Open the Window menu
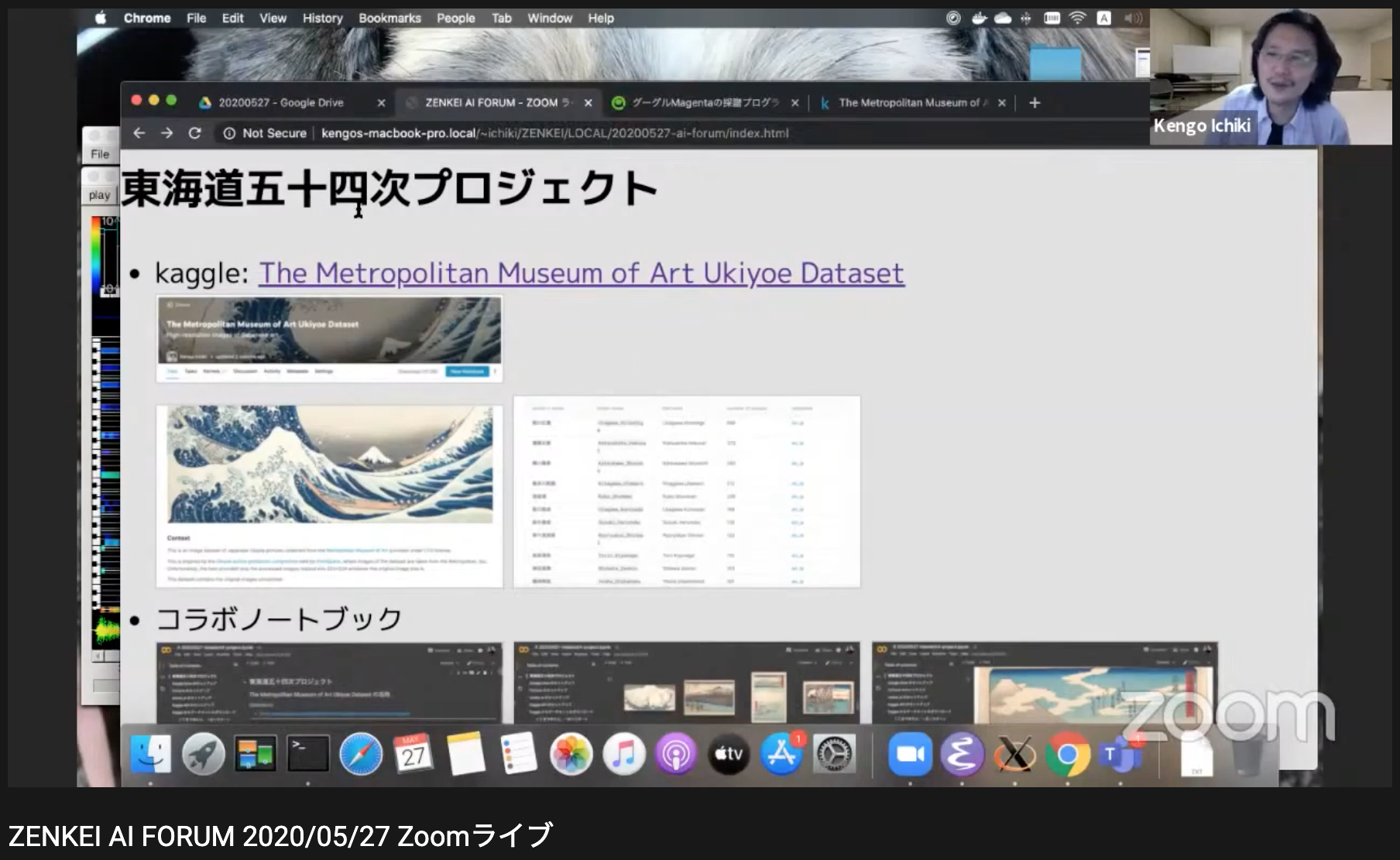 pos(550,18)
